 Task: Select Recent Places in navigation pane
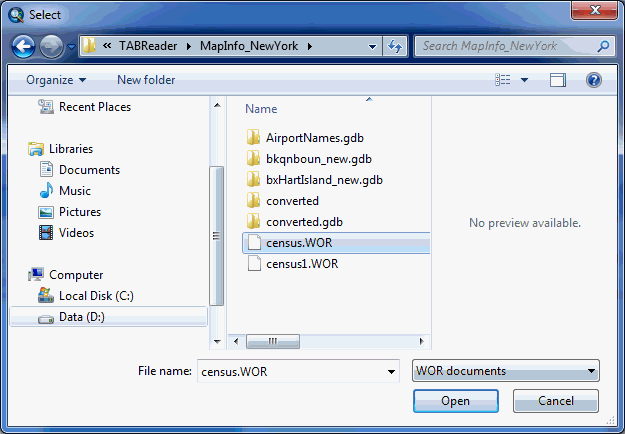pyautogui.click(x=95, y=107)
